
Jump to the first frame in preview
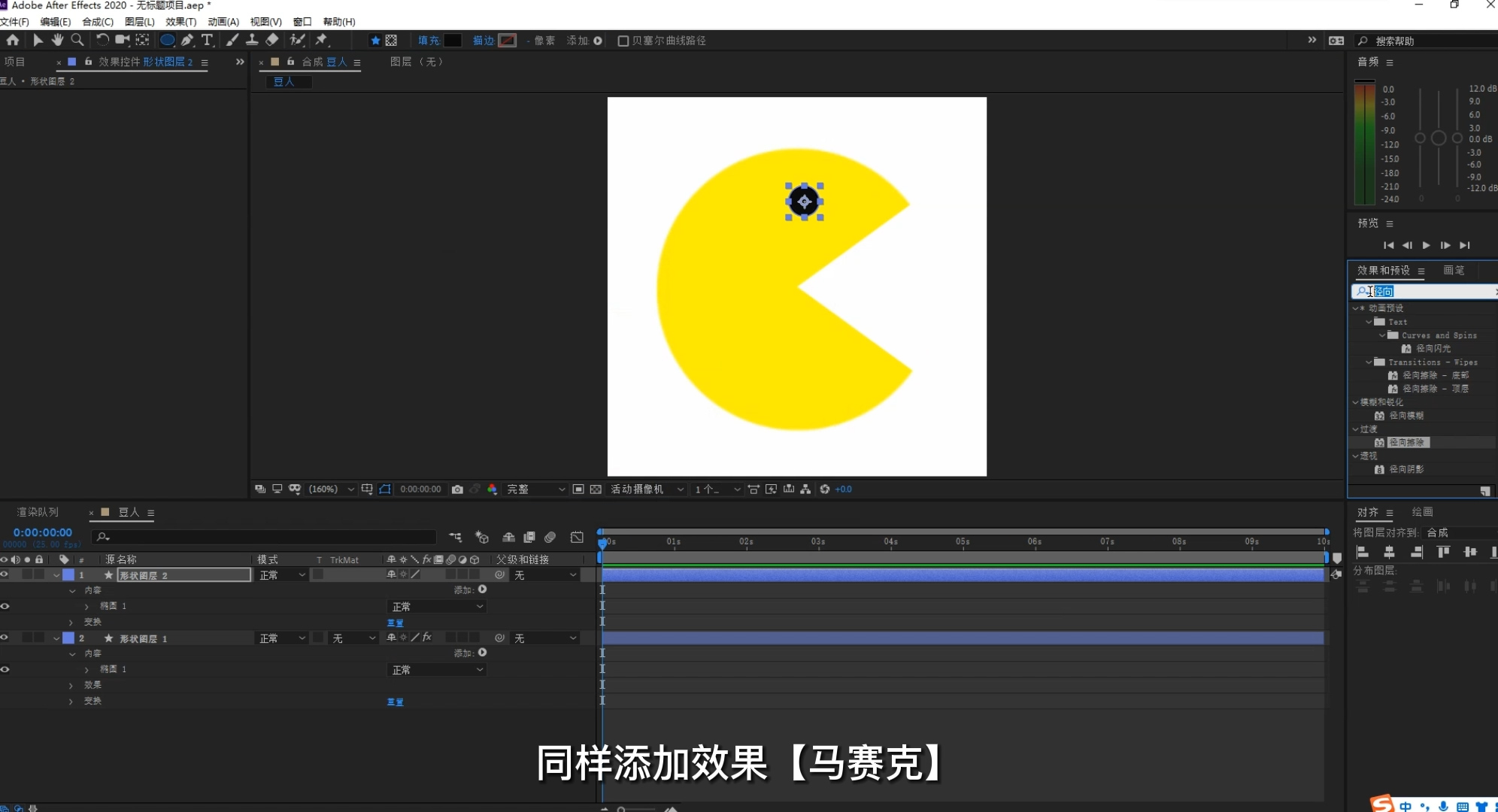[x=1388, y=245]
